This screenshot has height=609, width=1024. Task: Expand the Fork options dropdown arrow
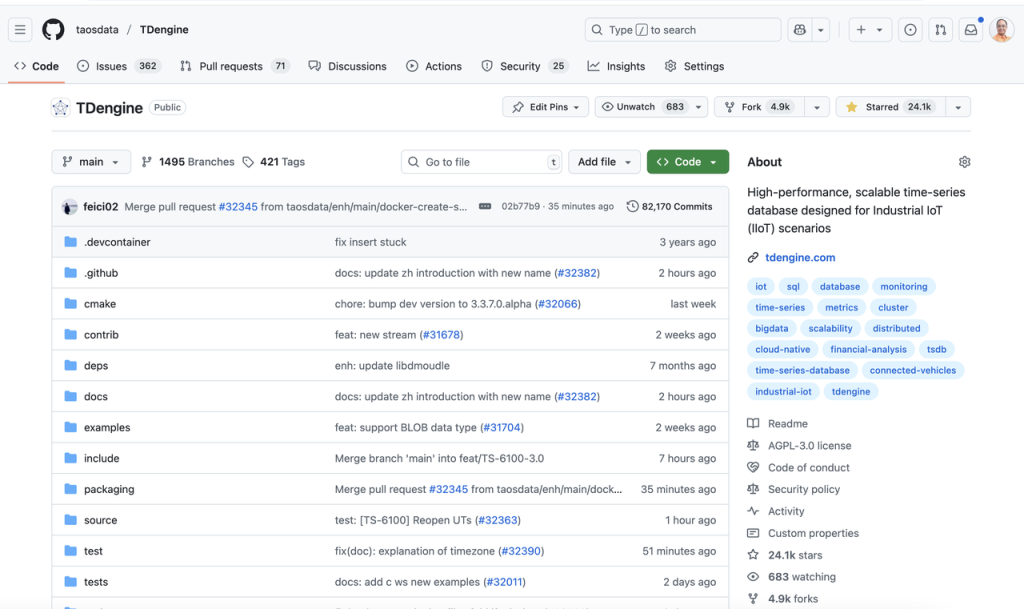click(817, 107)
